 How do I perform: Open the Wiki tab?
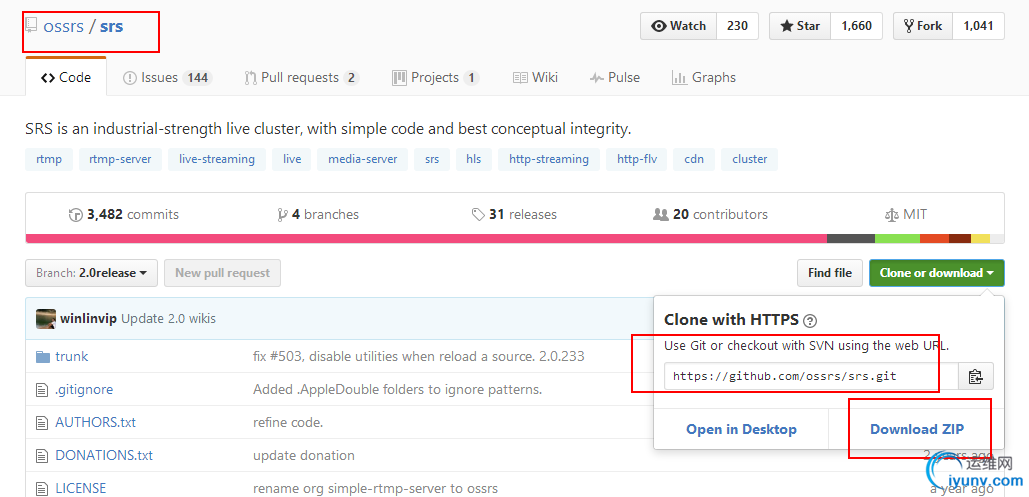coord(536,77)
